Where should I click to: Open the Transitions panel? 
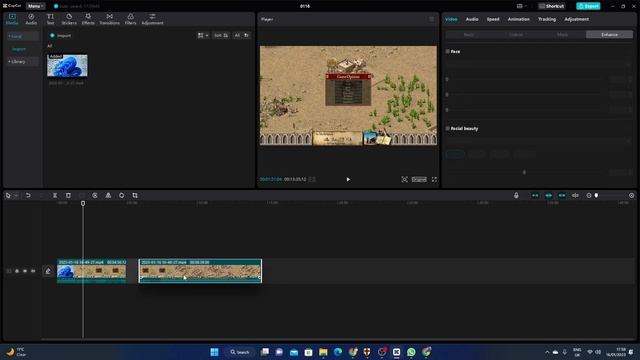pyautogui.click(x=109, y=19)
